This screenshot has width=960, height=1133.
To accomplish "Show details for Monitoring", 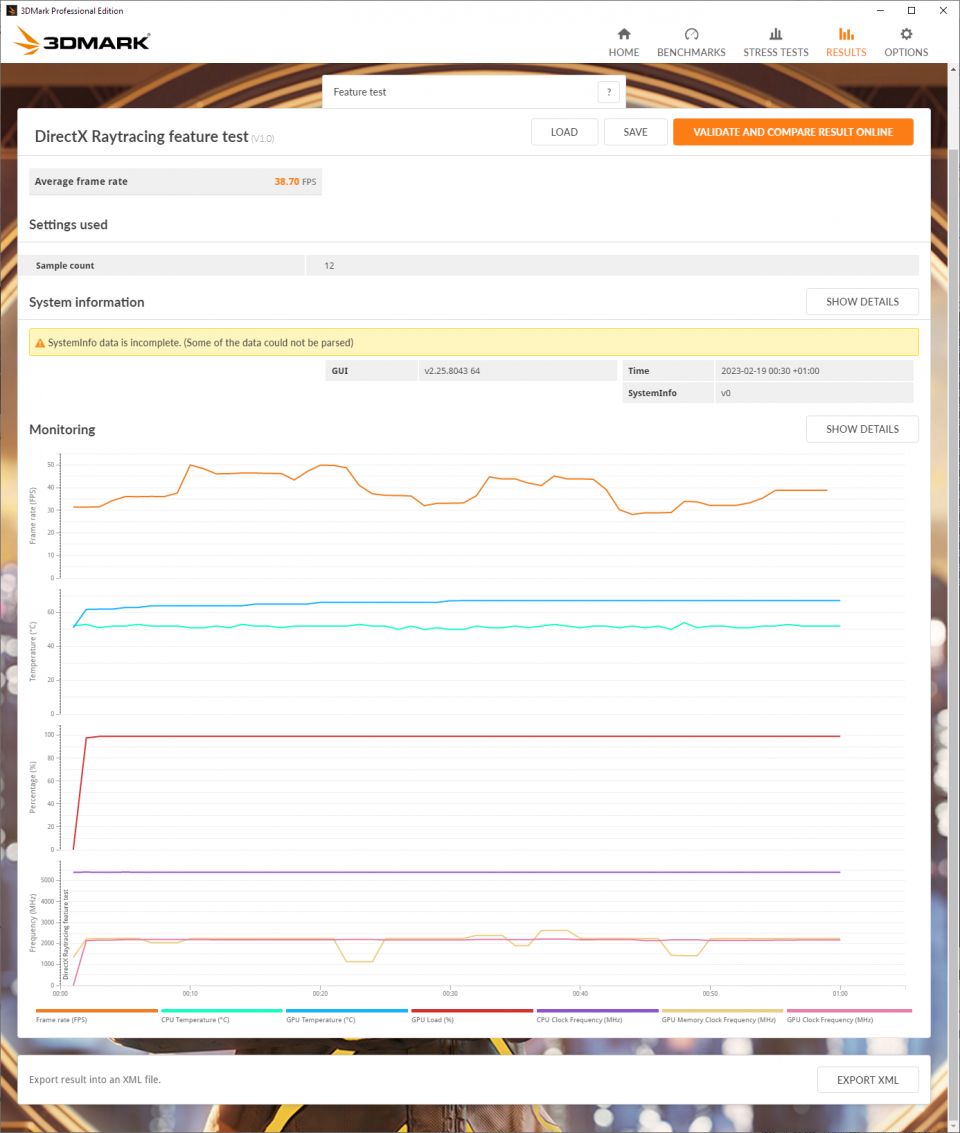I will coord(862,429).
